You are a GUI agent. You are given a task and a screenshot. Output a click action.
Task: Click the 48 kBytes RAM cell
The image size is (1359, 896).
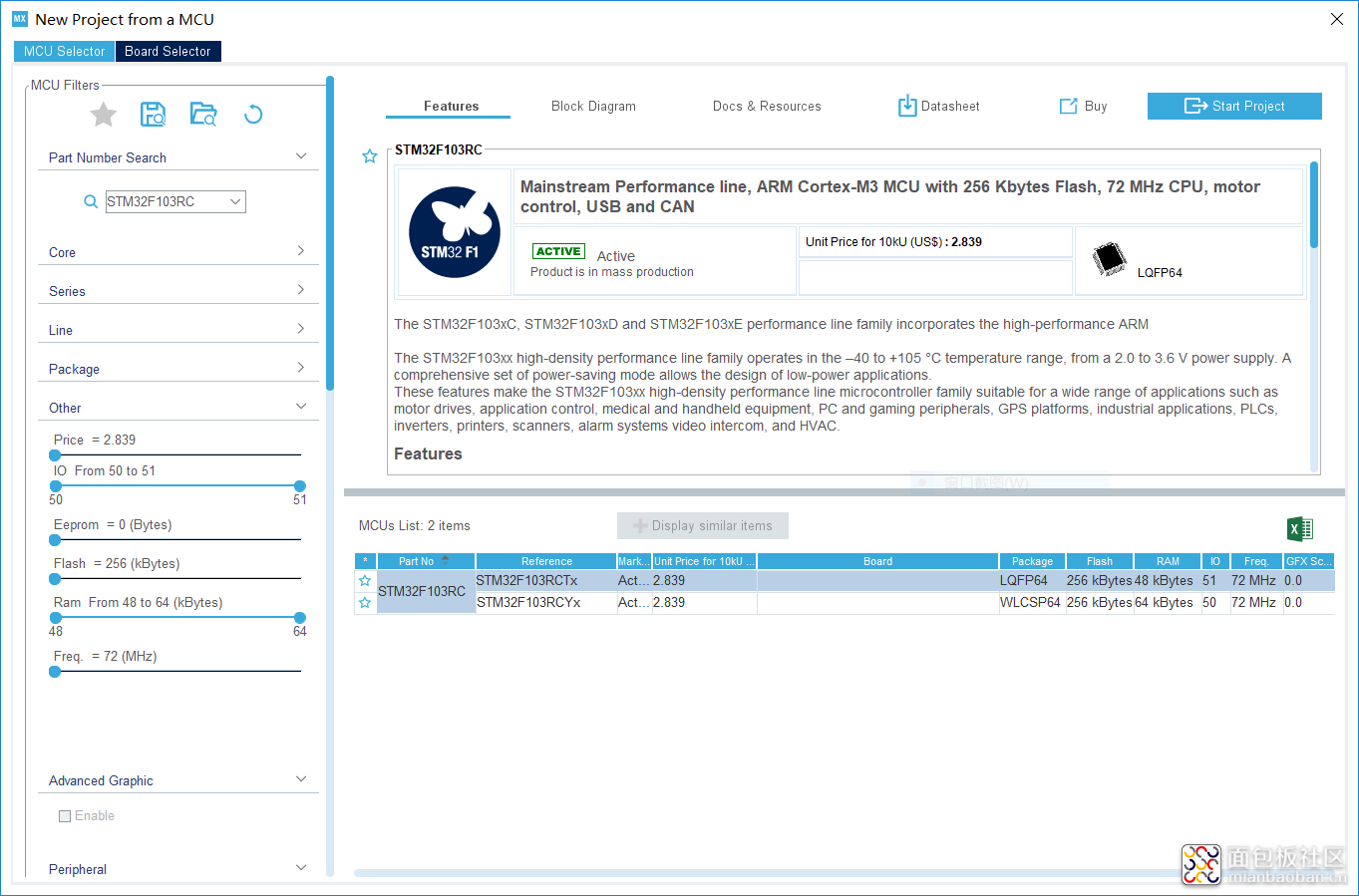click(1167, 581)
